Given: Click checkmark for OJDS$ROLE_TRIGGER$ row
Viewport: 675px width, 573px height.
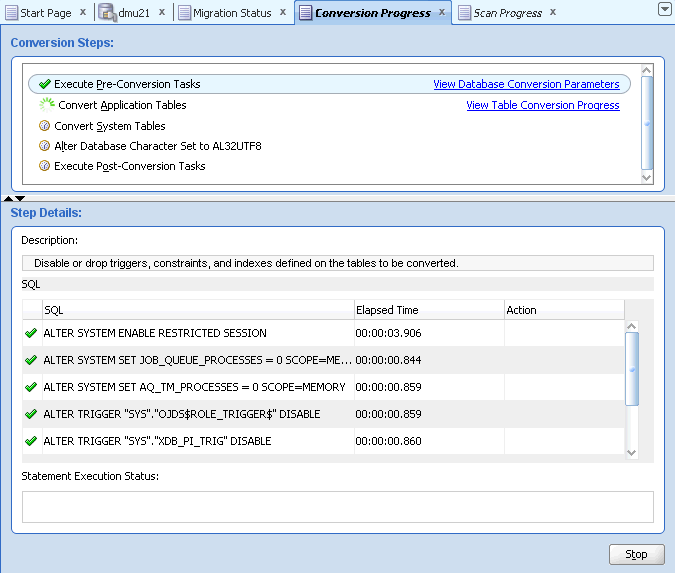Looking at the screenshot, I should pyautogui.click(x=31, y=414).
